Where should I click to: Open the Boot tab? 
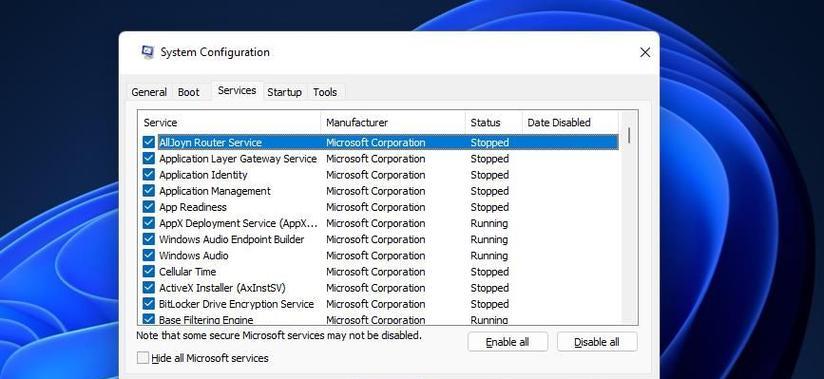click(x=188, y=92)
